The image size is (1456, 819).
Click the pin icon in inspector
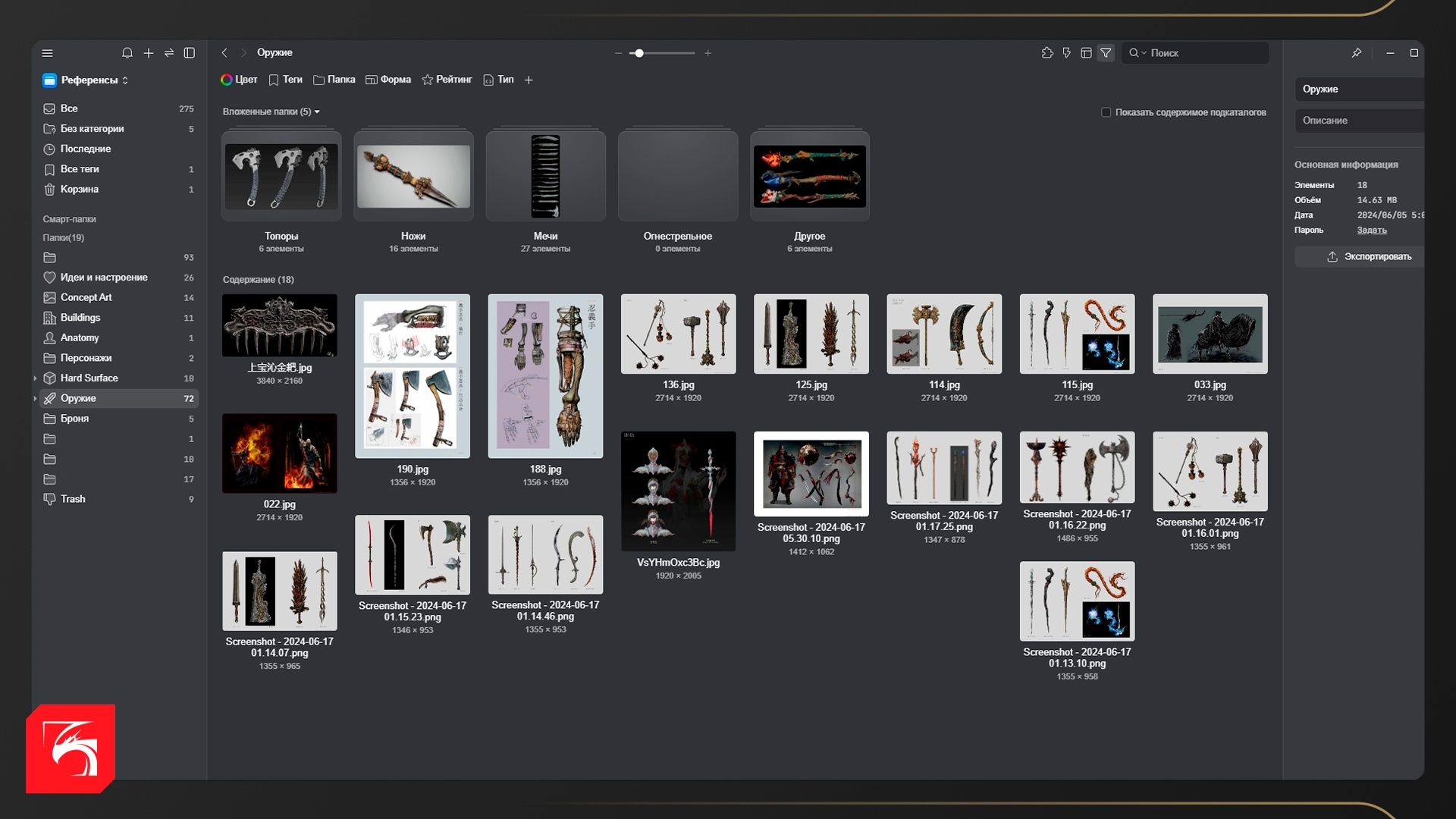point(1357,53)
